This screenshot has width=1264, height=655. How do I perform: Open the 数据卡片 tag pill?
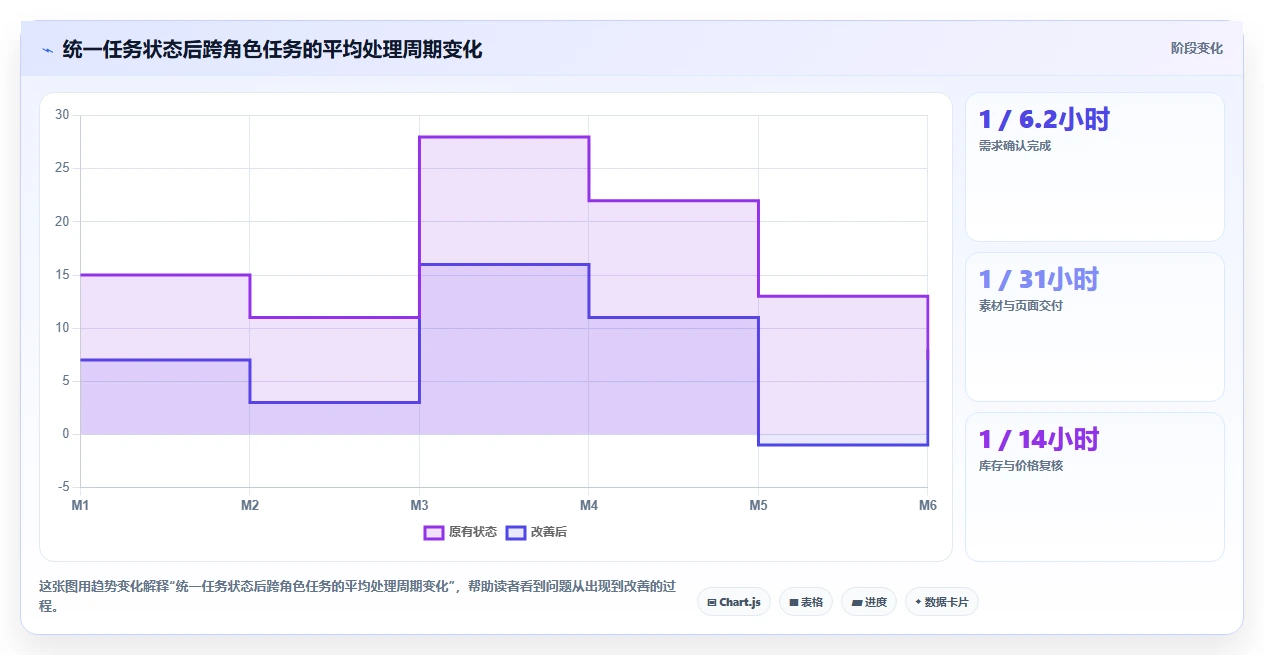(941, 602)
